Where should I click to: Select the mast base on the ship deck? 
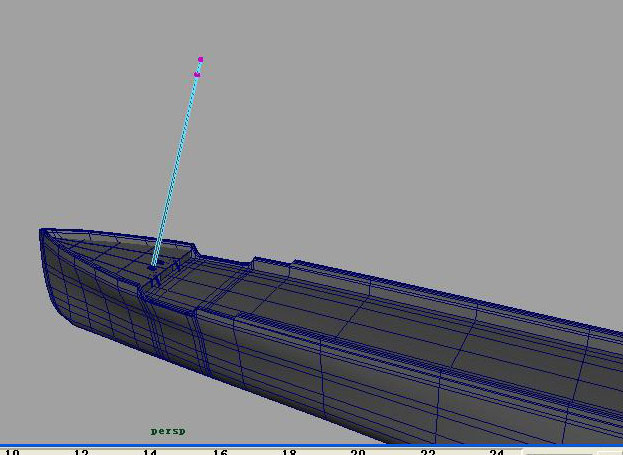[x=152, y=268]
